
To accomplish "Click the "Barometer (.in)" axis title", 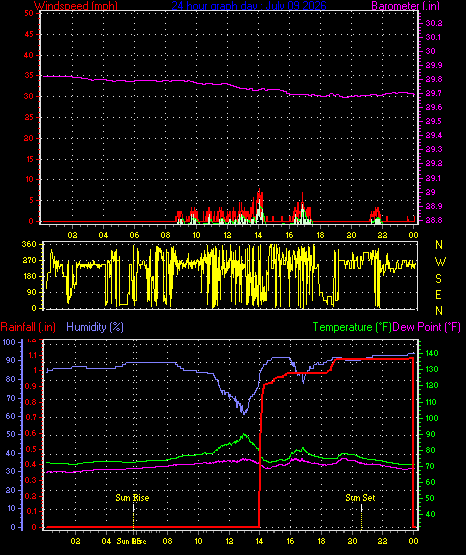I will [405, 6].
